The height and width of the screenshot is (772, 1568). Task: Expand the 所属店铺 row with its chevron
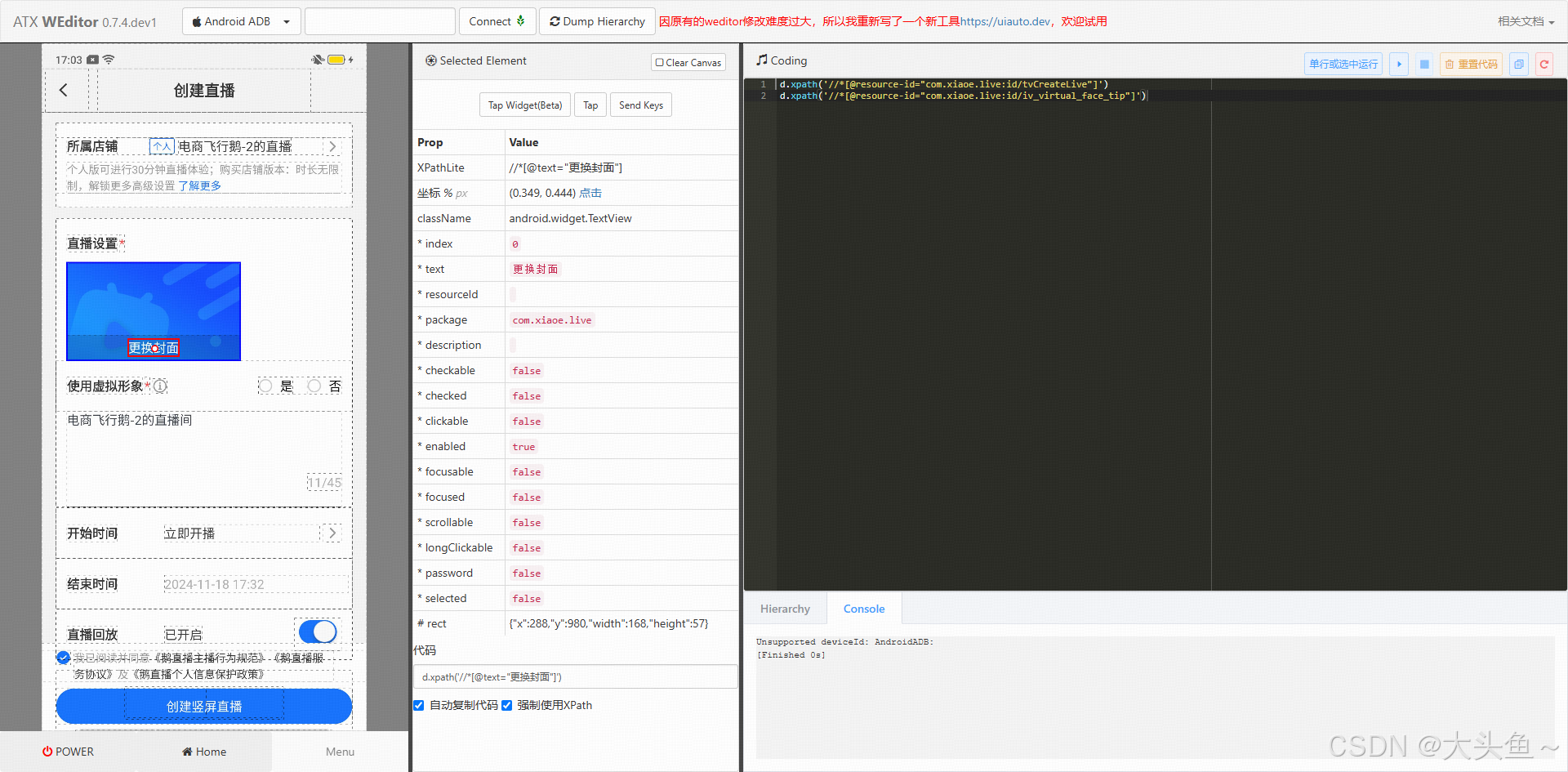pos(332,146)
